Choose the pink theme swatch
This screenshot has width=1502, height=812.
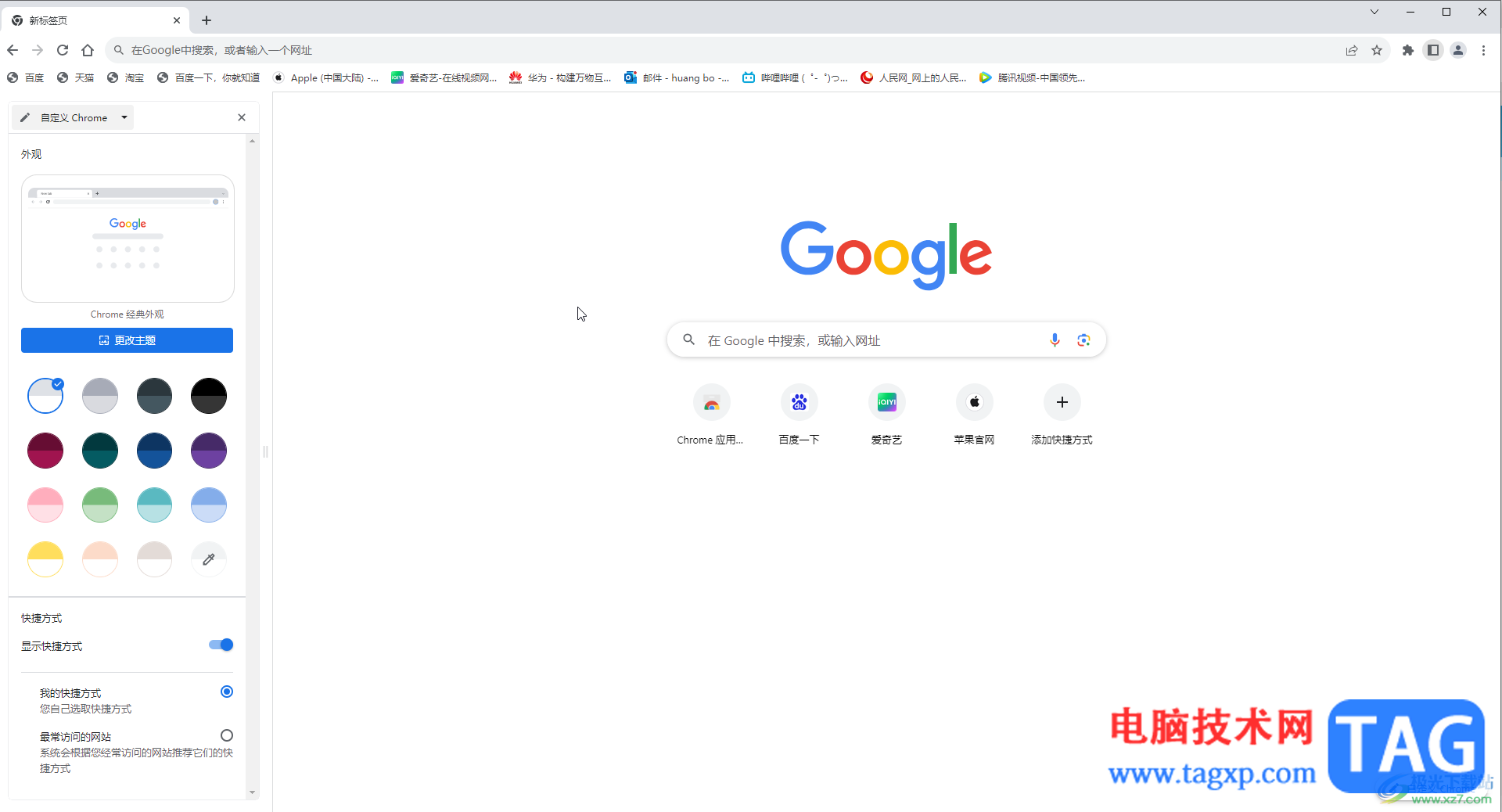click(x=45, y=505)
